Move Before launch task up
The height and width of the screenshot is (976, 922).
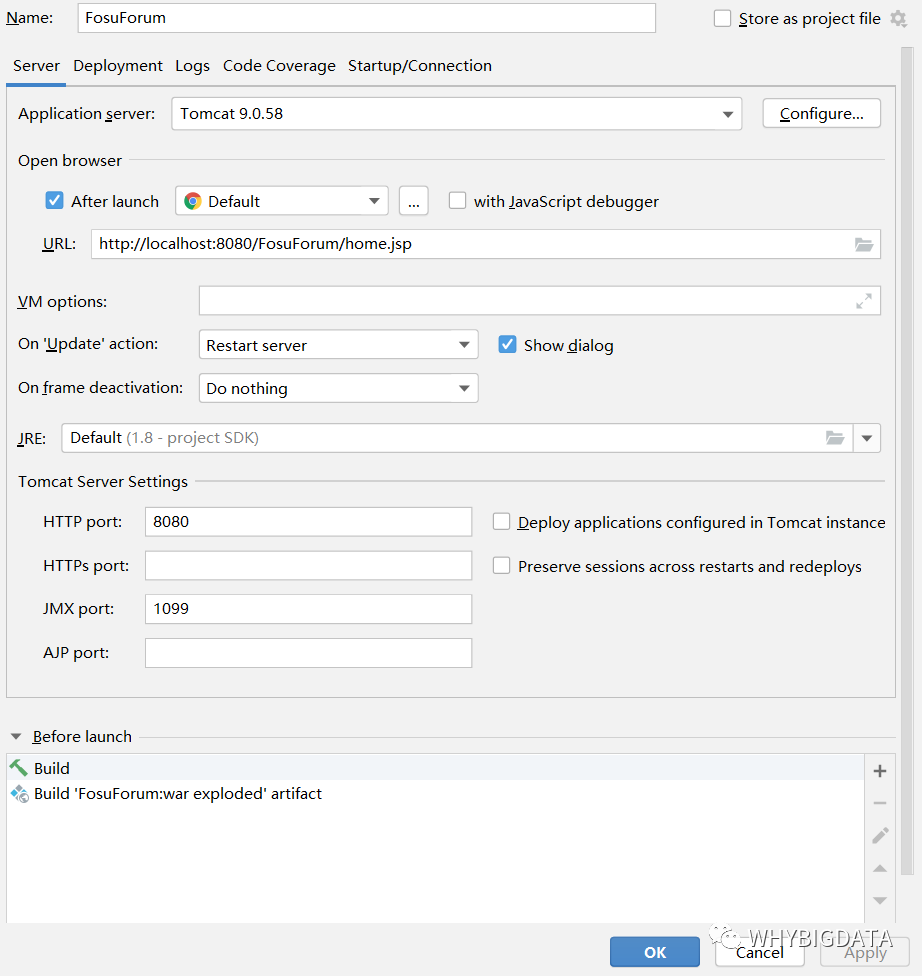click(880, 868)
